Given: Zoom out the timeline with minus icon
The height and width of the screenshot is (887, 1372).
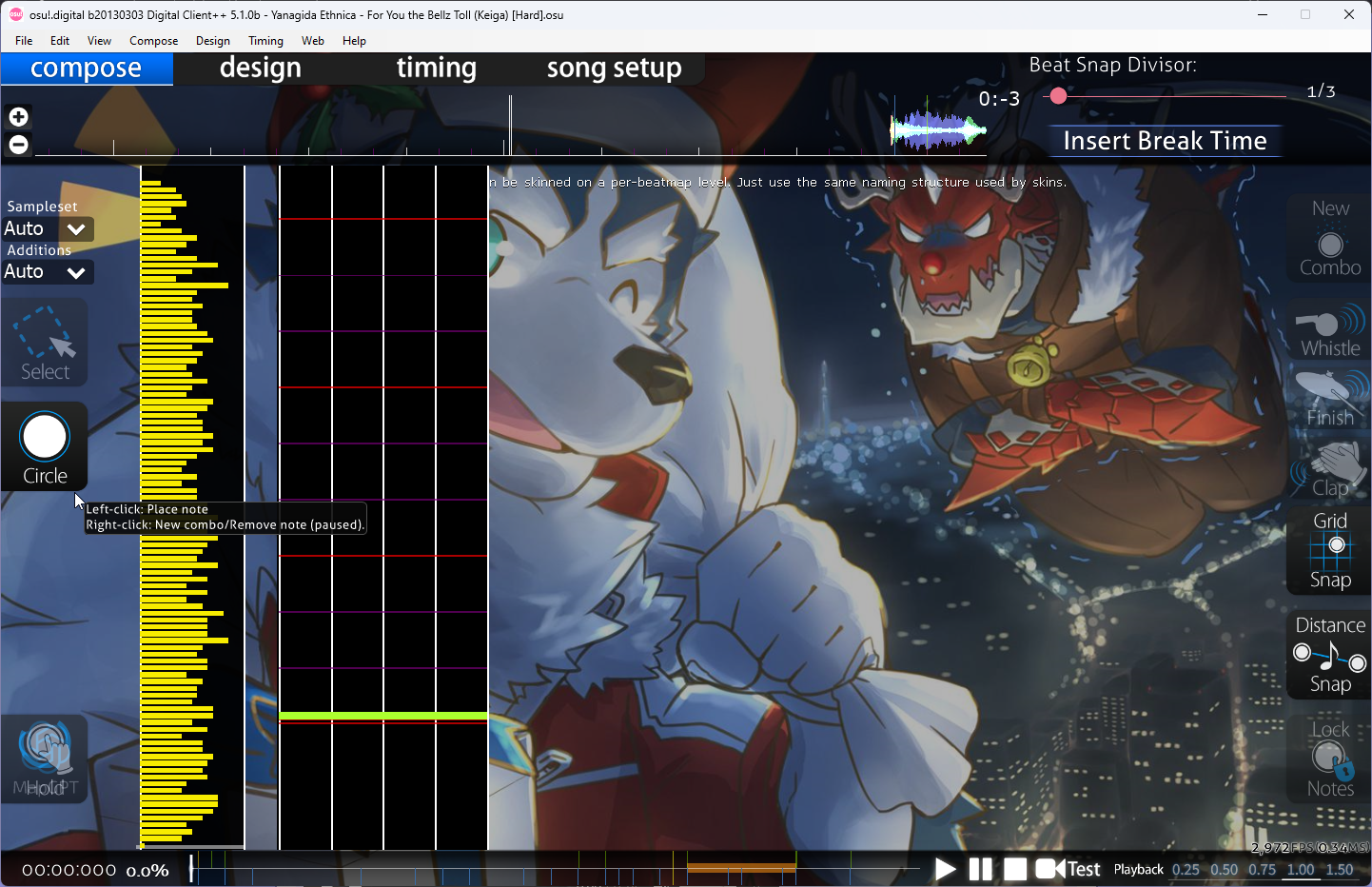Looking at the screenshot, I should pos(18,145).
